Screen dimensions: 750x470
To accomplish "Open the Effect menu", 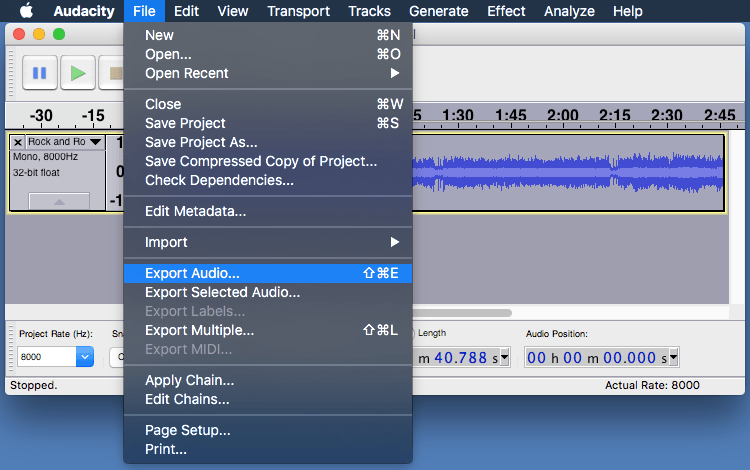I will 506,11.
